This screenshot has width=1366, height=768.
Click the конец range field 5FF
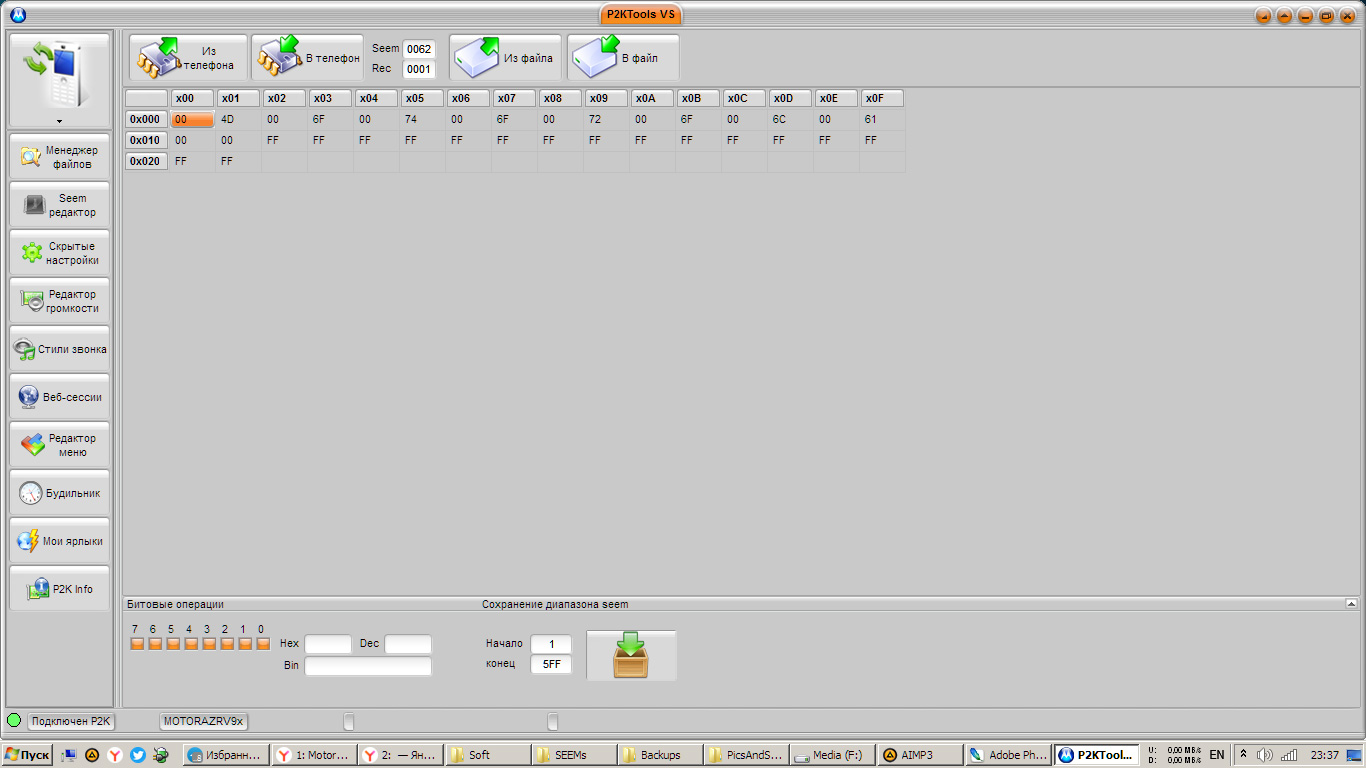point(551,664)
